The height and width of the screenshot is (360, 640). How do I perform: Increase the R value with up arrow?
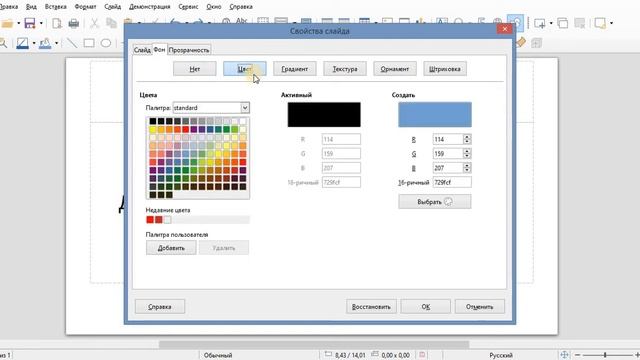[x=467, y=137]
